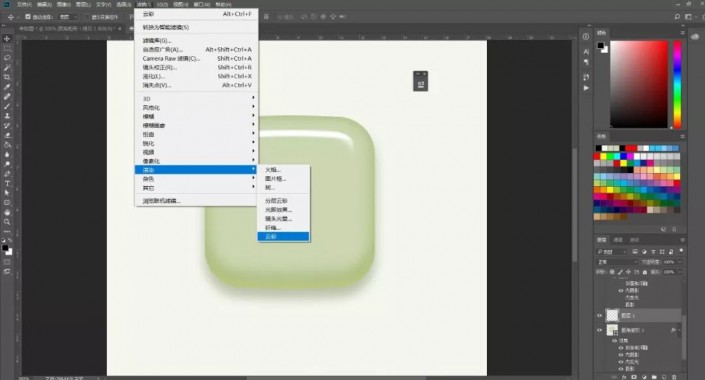
Task: Select the Healing Brush tool
Action: [x=7, y=96]
